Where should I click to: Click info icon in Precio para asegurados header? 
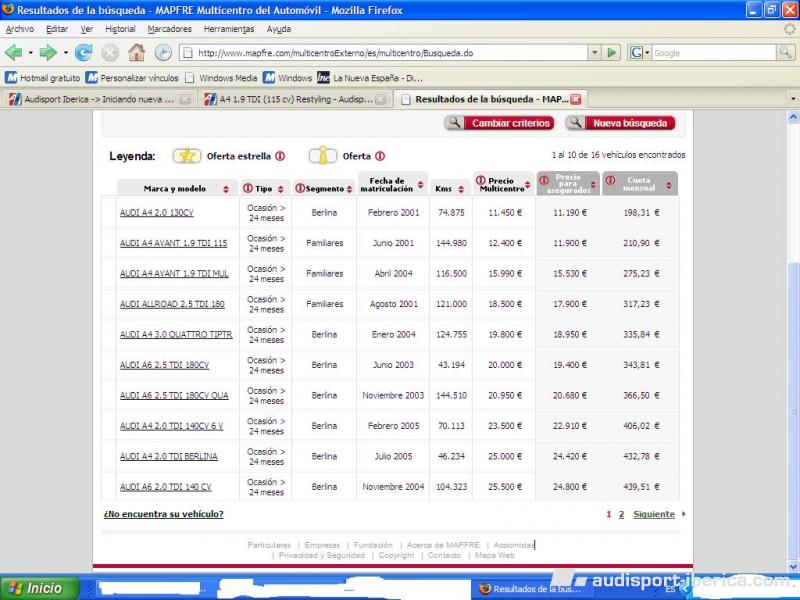click(544, 180)
